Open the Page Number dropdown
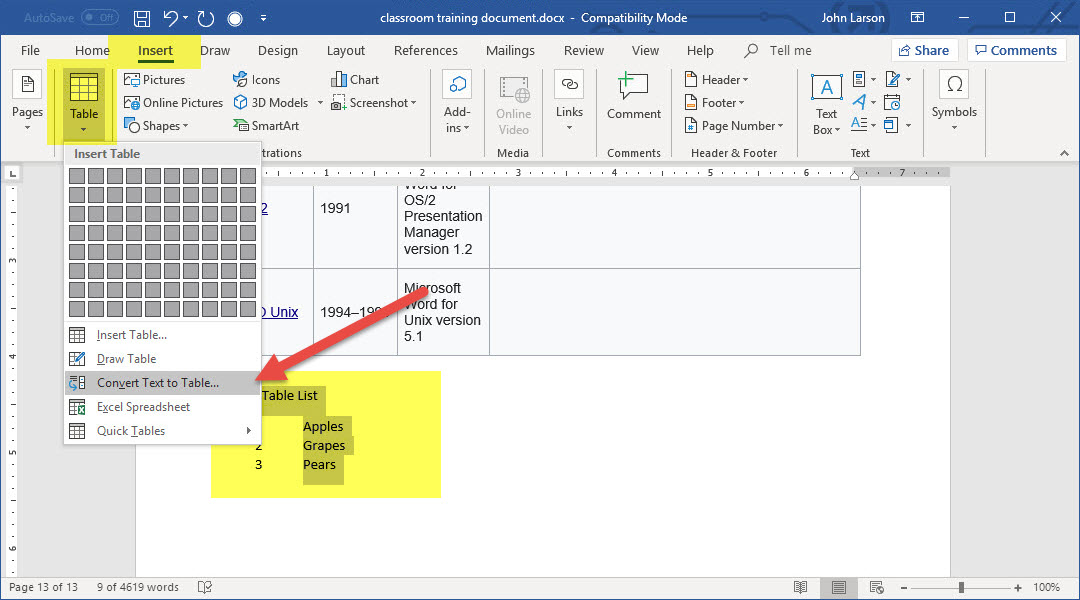1080x600 pixels. coord(735,126)
